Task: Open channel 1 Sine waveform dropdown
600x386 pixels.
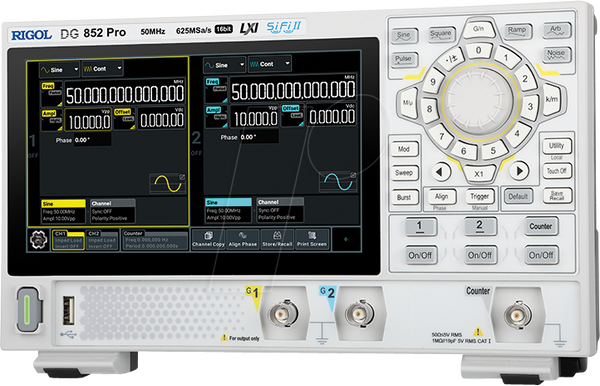Action: tap(59, 70)
